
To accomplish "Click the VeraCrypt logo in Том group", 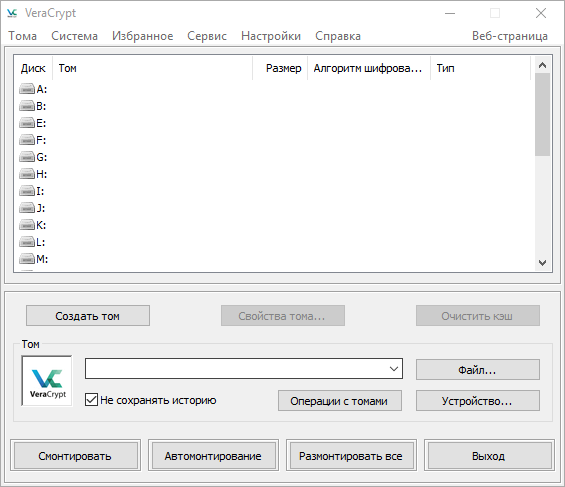I will pos(47,381).
